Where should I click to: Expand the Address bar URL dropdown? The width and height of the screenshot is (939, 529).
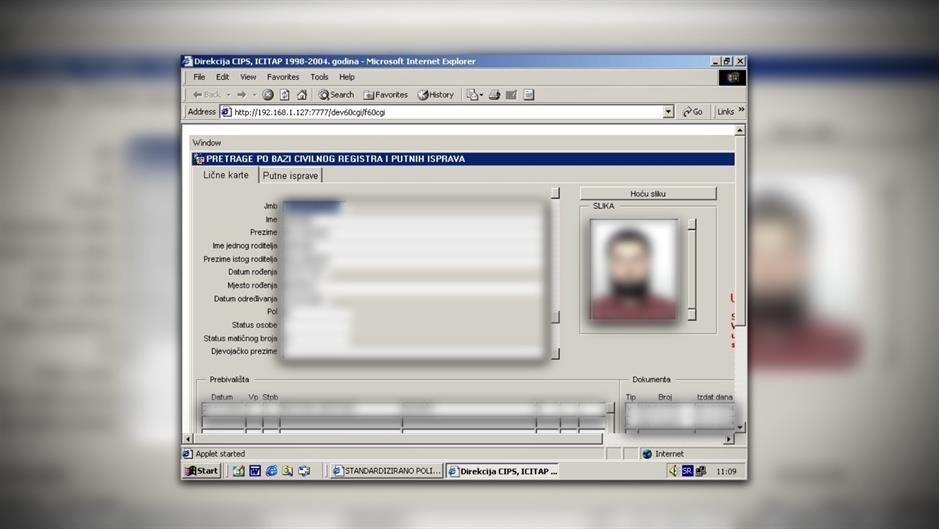tap(668, 112)
